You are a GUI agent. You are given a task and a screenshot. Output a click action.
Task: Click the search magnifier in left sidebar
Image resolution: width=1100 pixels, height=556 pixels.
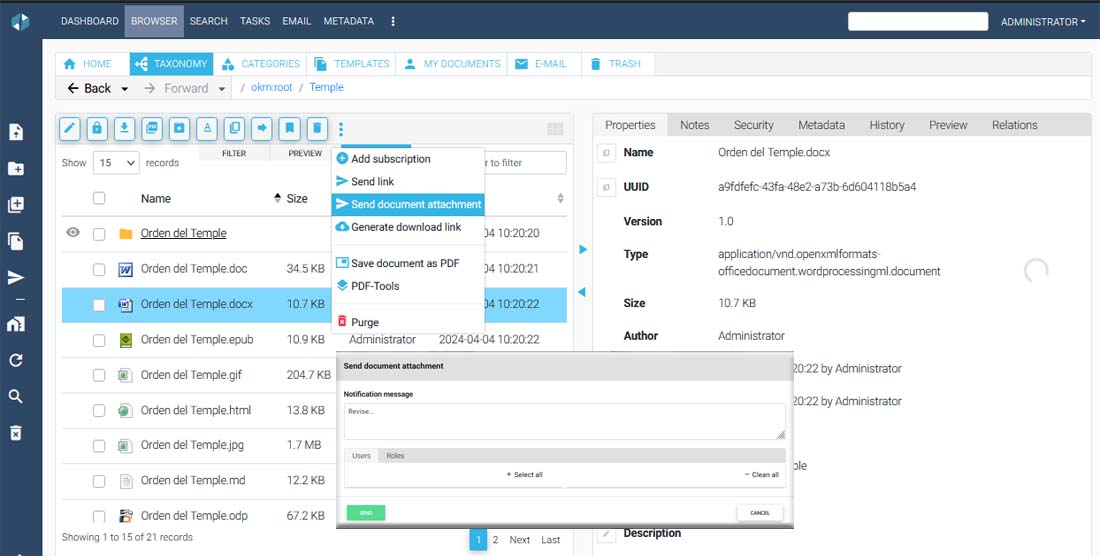click(x=16, y=397)
